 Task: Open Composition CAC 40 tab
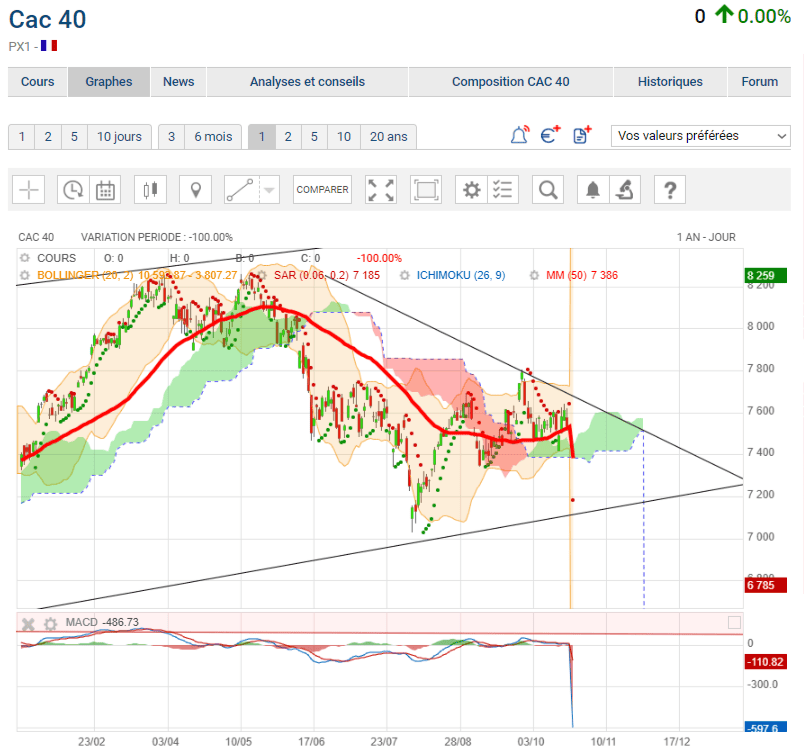click(x=511, y=82)
